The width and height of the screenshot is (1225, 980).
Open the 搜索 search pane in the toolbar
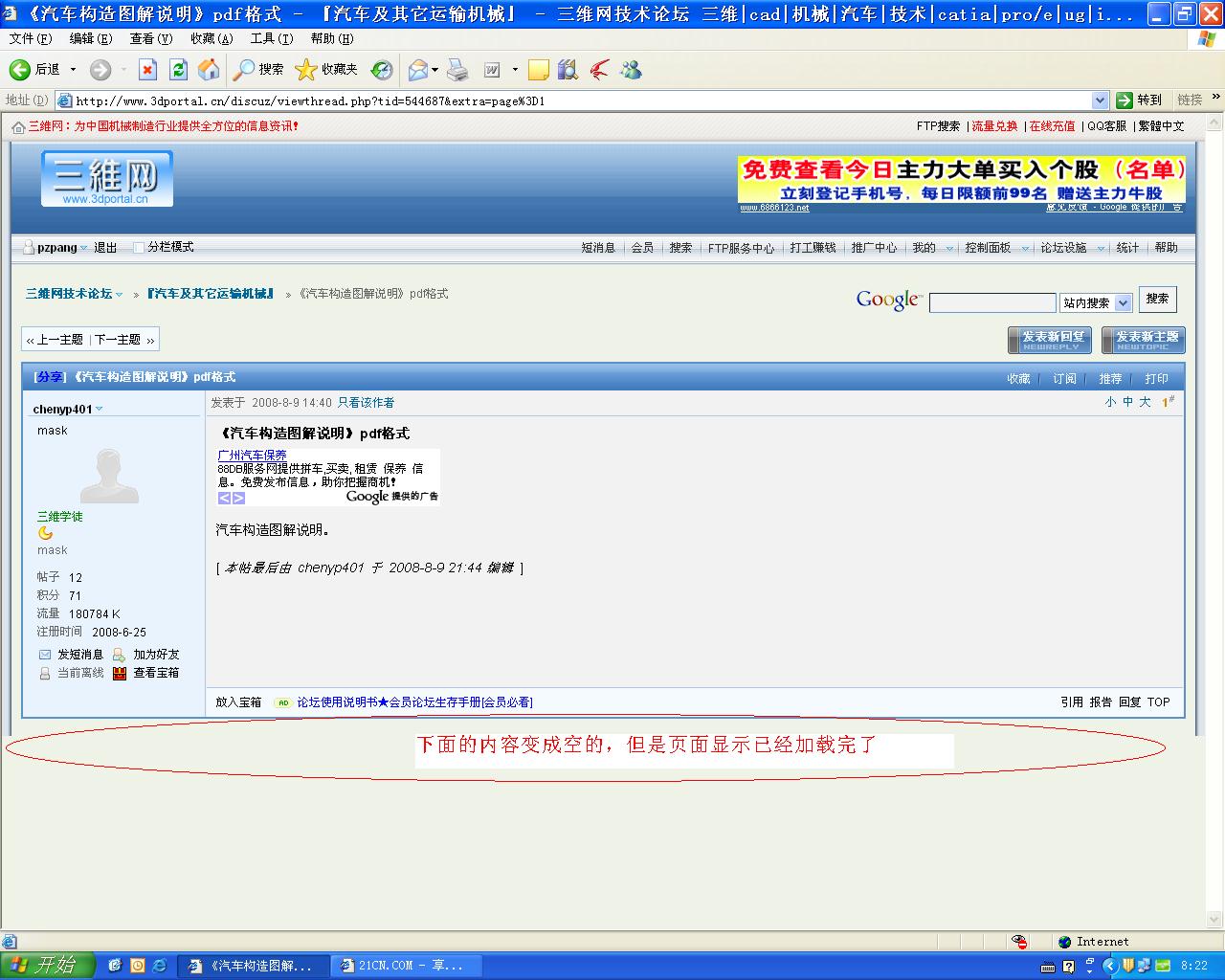pyautogui.click(x=259, y=70)
